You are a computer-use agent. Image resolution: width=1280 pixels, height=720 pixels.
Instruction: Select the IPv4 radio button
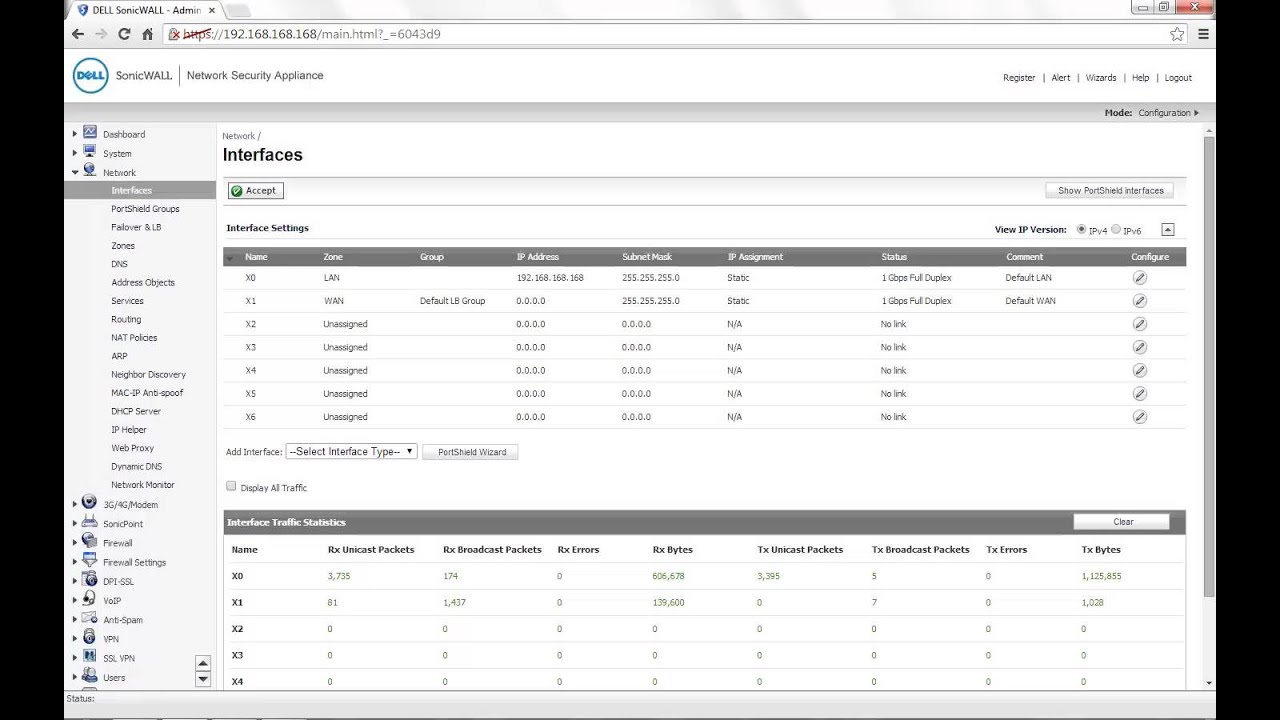1081,229
